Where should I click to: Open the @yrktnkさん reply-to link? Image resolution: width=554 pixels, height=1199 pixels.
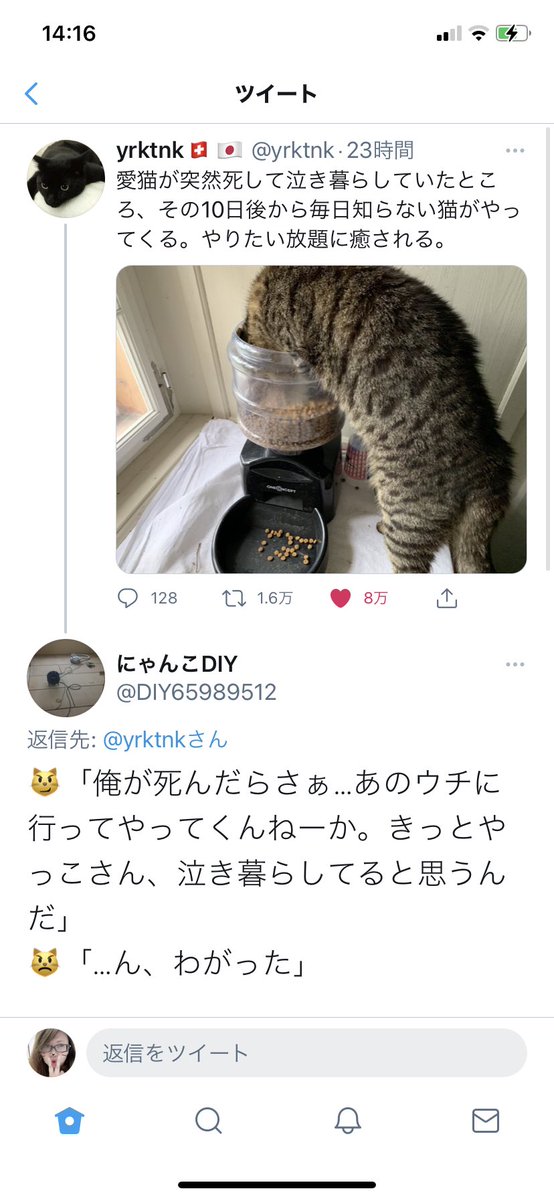click(x=165, y=739)
